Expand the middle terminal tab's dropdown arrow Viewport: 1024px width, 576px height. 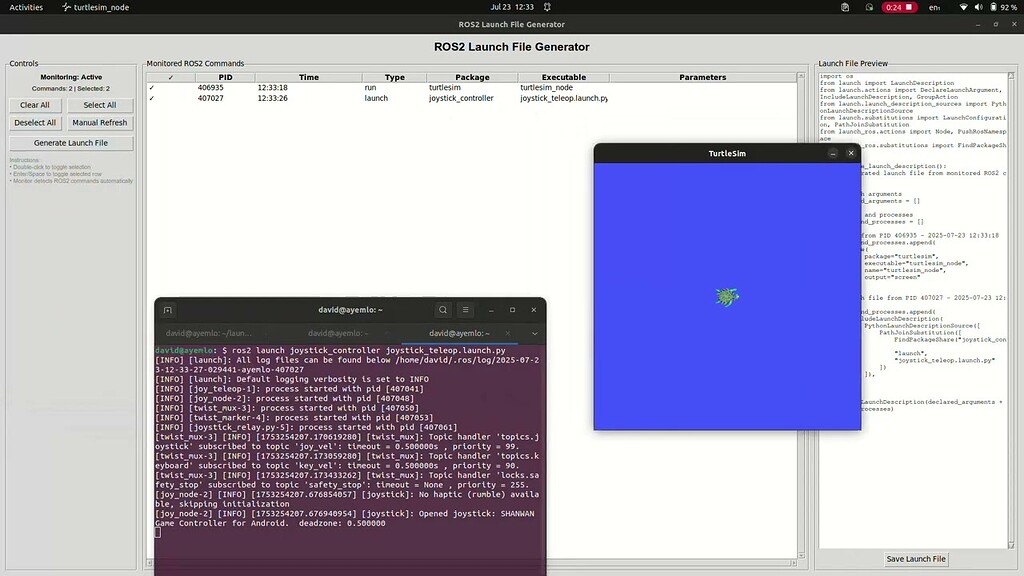point(387,332)
